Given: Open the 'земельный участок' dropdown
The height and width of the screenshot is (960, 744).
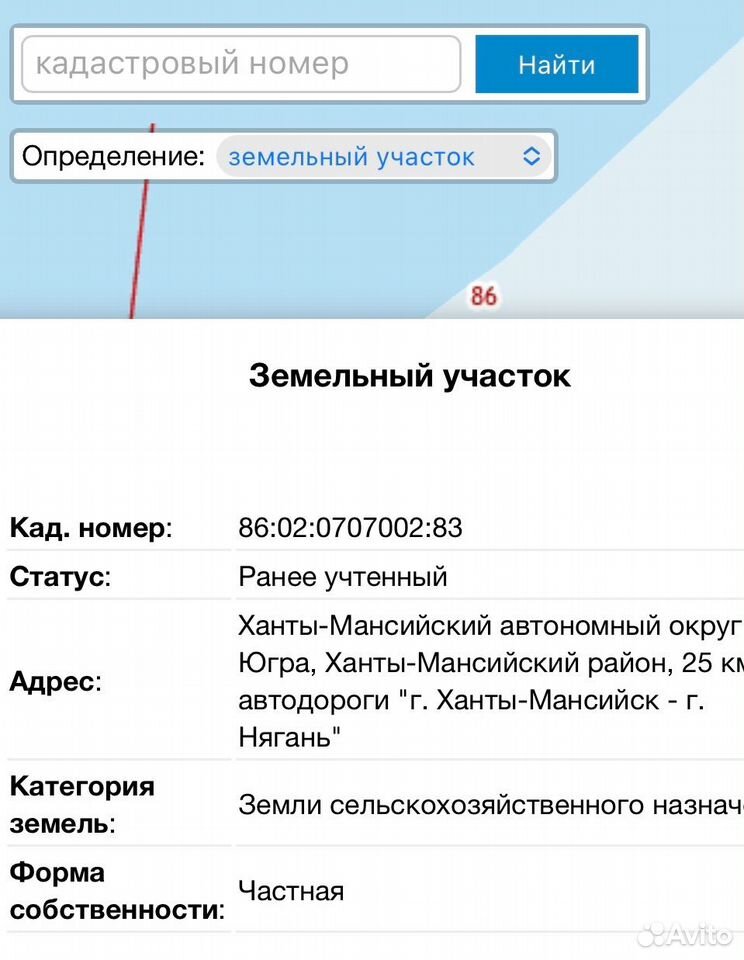Looking at the screenshot, I should click(384, 157).
